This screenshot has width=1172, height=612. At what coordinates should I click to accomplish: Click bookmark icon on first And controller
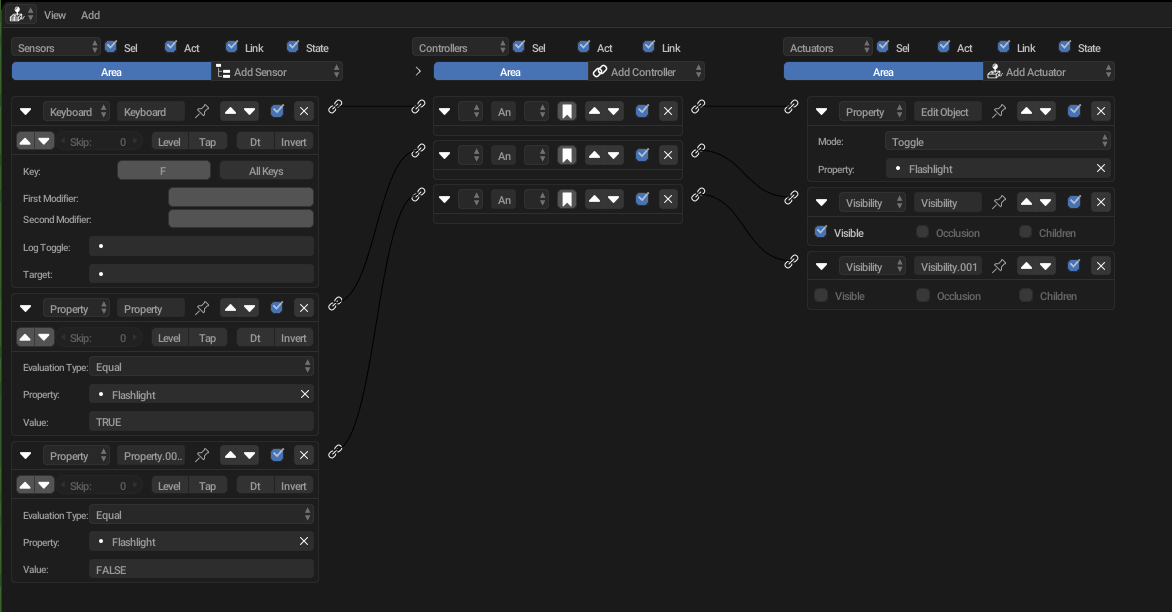point(567,112)
